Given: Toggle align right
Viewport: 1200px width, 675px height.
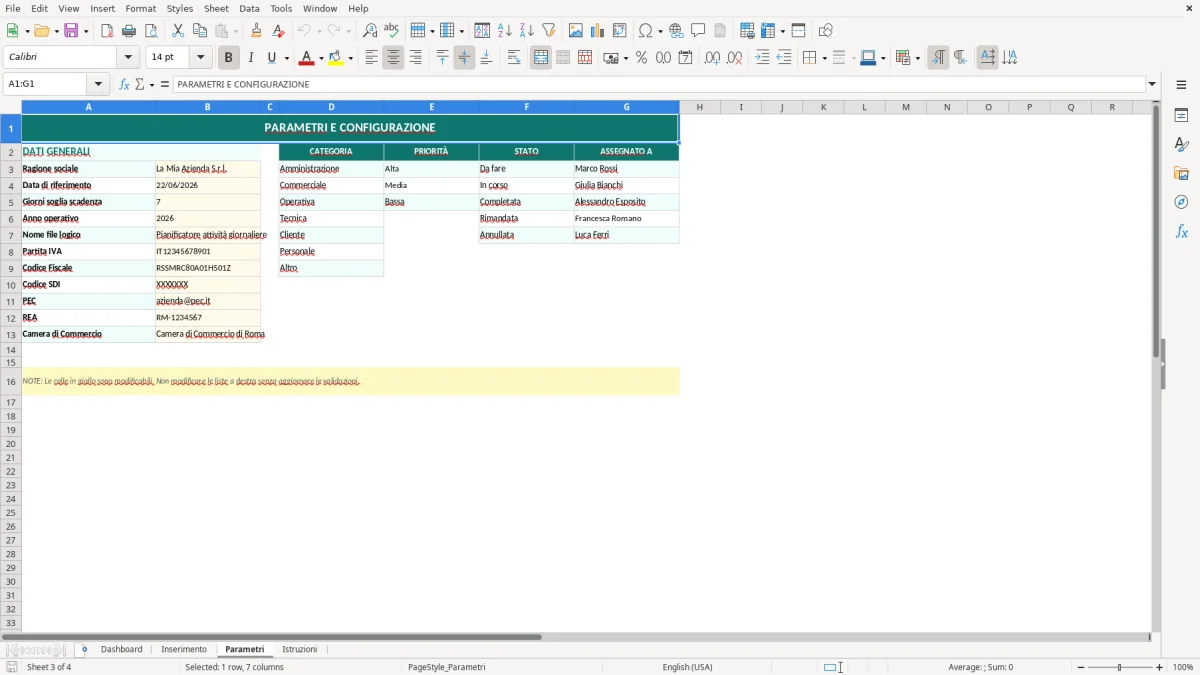Looking at the screenshot, I should point(415,58).
